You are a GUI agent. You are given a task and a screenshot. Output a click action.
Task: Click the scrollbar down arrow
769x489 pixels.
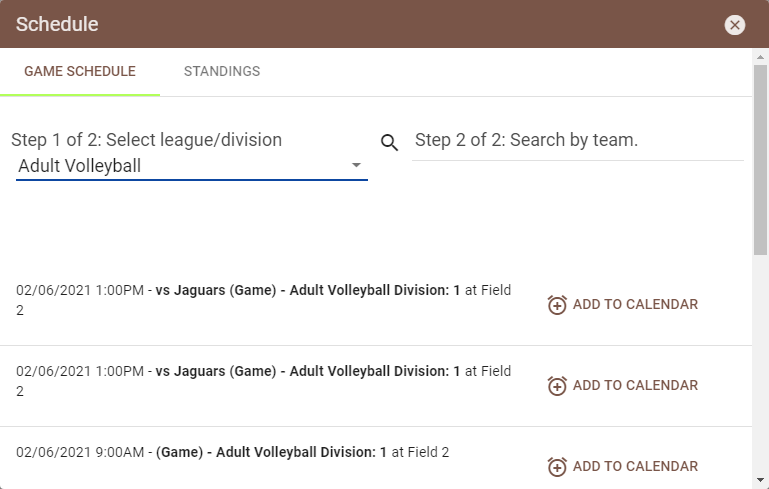760,480
